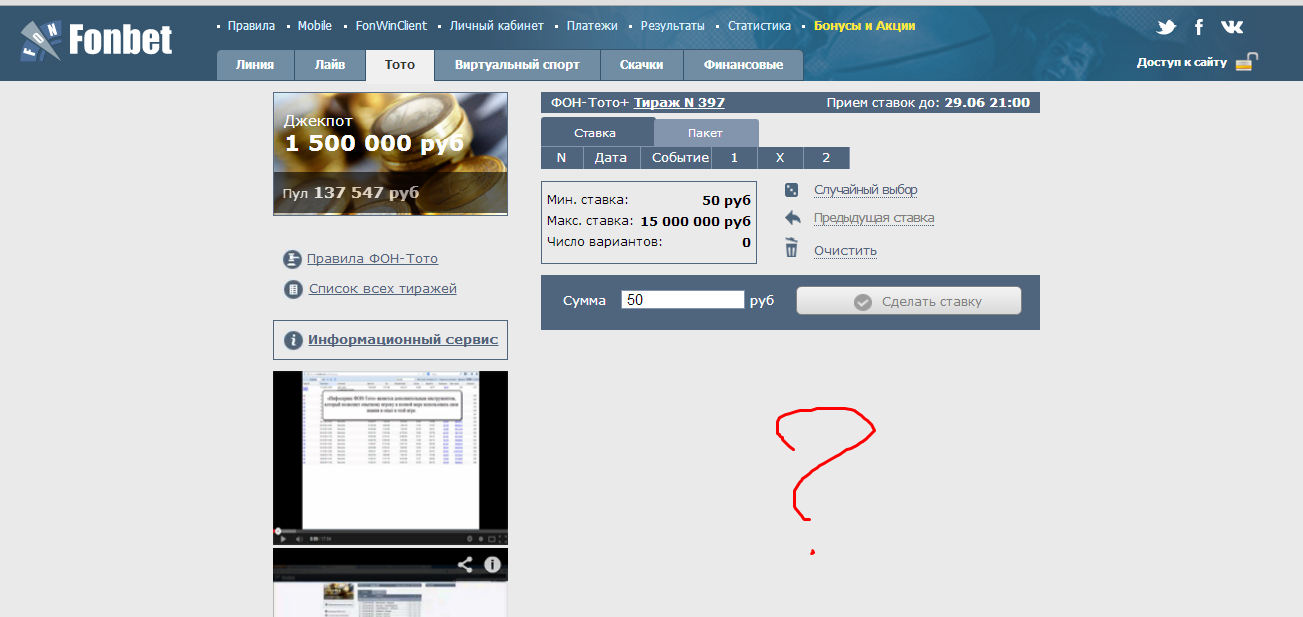Click the Доступ к сайту link

click(x=1181, y=62)
